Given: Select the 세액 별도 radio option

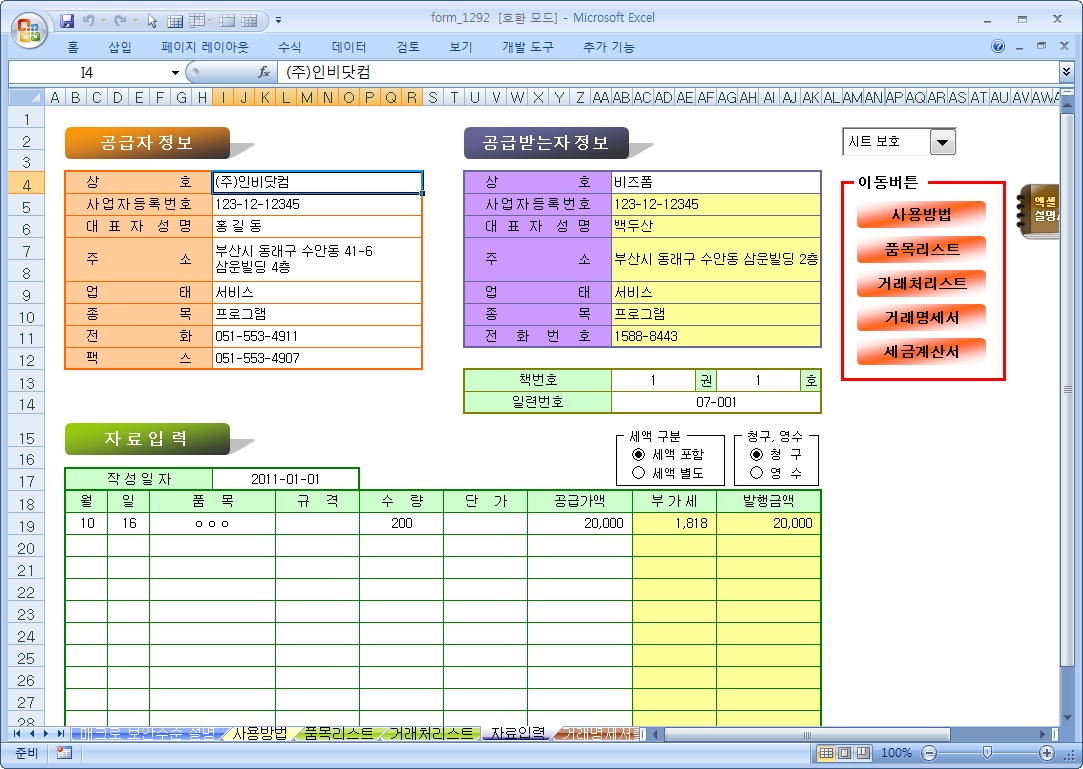Looking at the screenshot, I should [638, 473].
